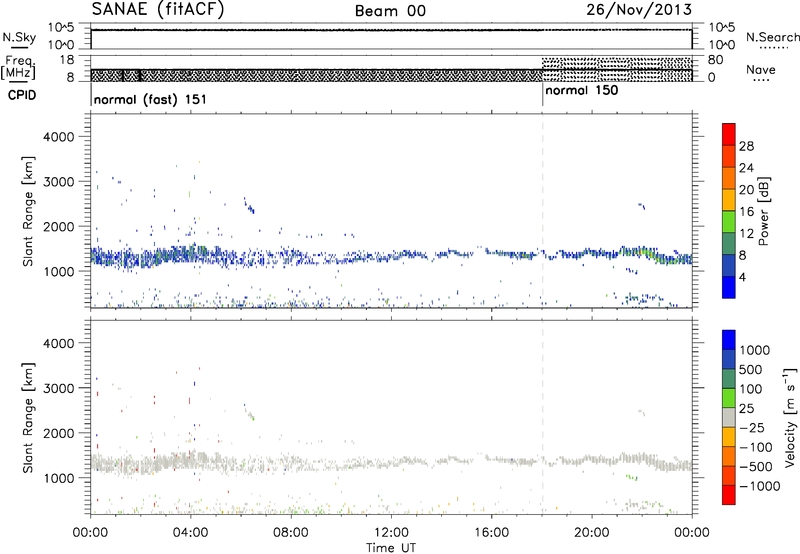Select the 18 tick on frequency axis
The height and width of the screenshot is (554, 800).
67,60
